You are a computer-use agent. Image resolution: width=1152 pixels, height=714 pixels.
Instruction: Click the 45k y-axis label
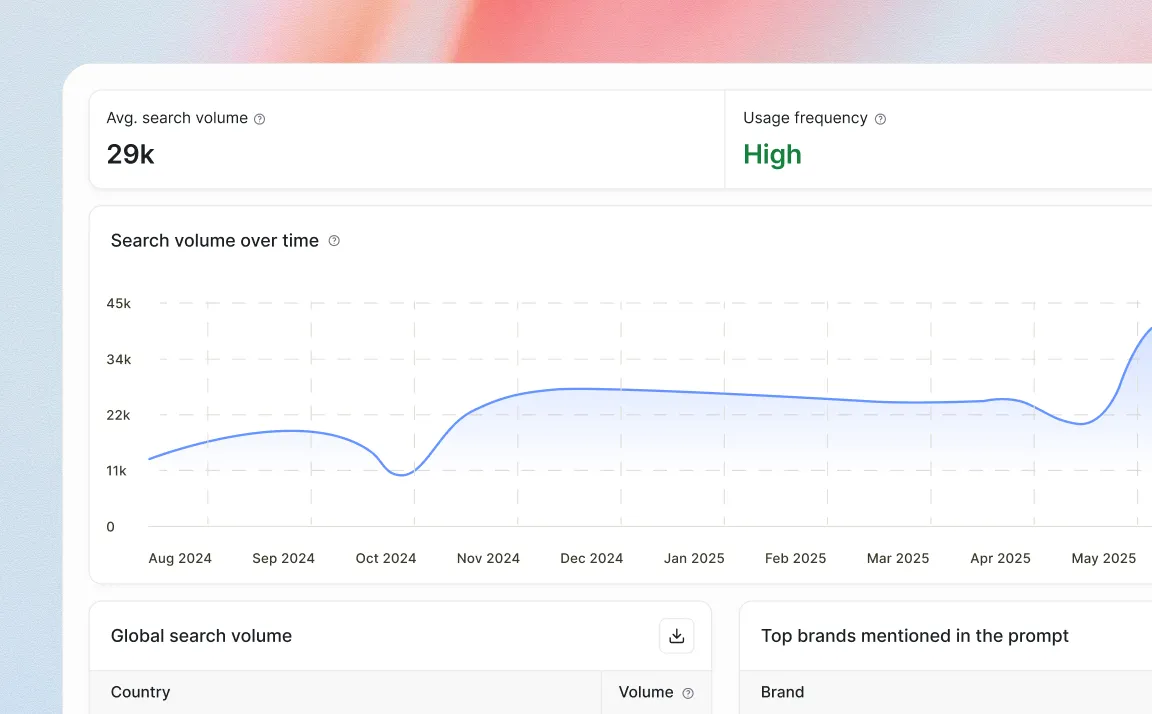tap(118, 303)
